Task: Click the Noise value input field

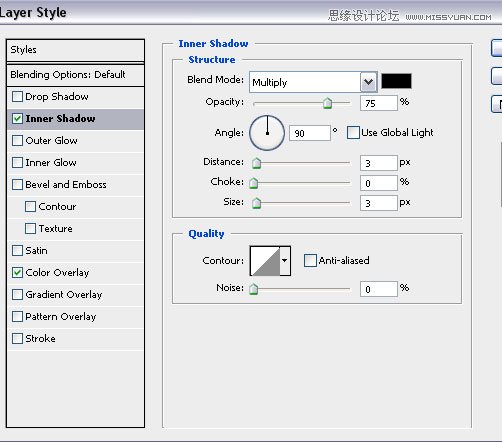Action: pyautogui.click(x=379, y=289)
